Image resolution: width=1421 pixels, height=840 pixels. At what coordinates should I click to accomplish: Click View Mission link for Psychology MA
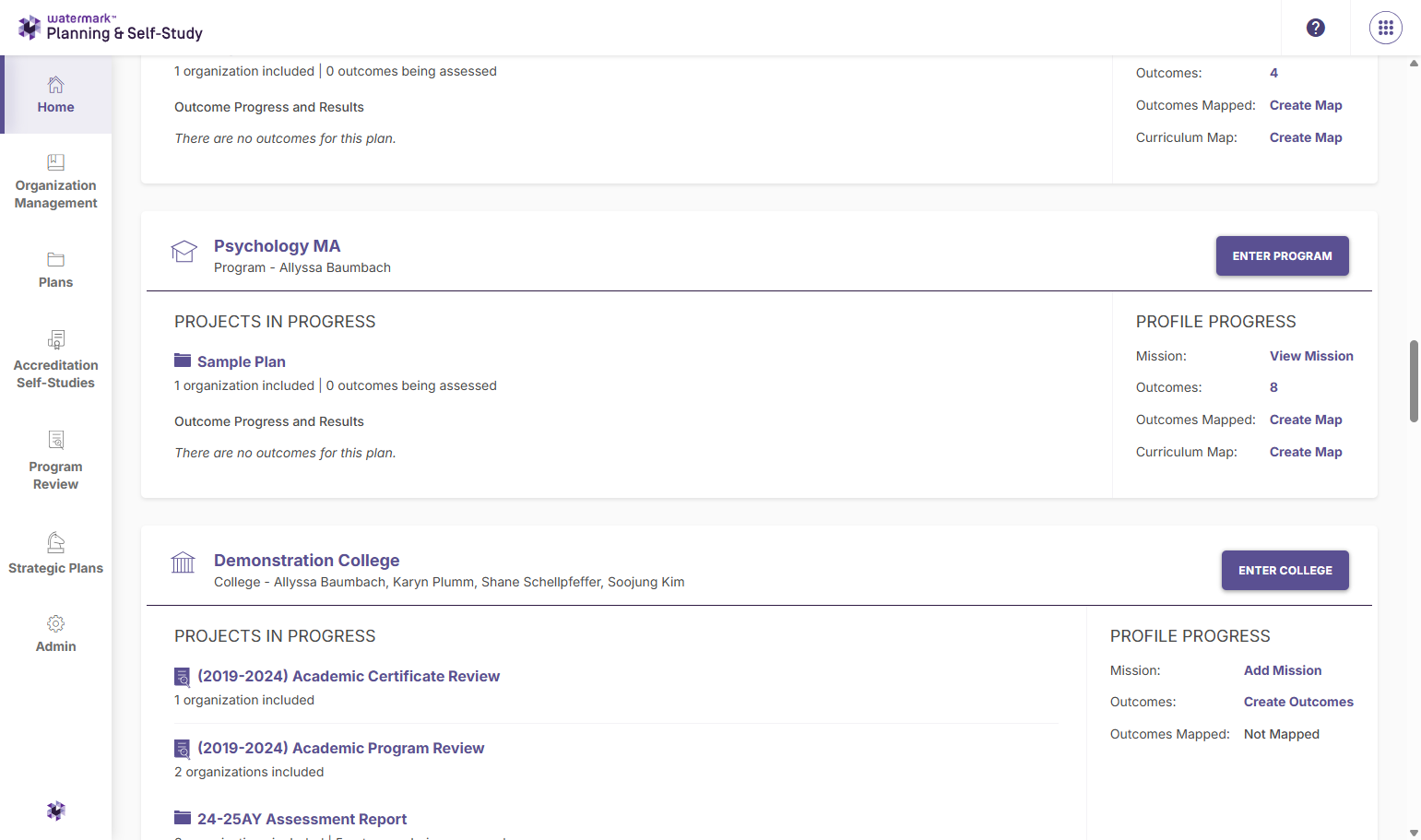tap(1311, 356)
